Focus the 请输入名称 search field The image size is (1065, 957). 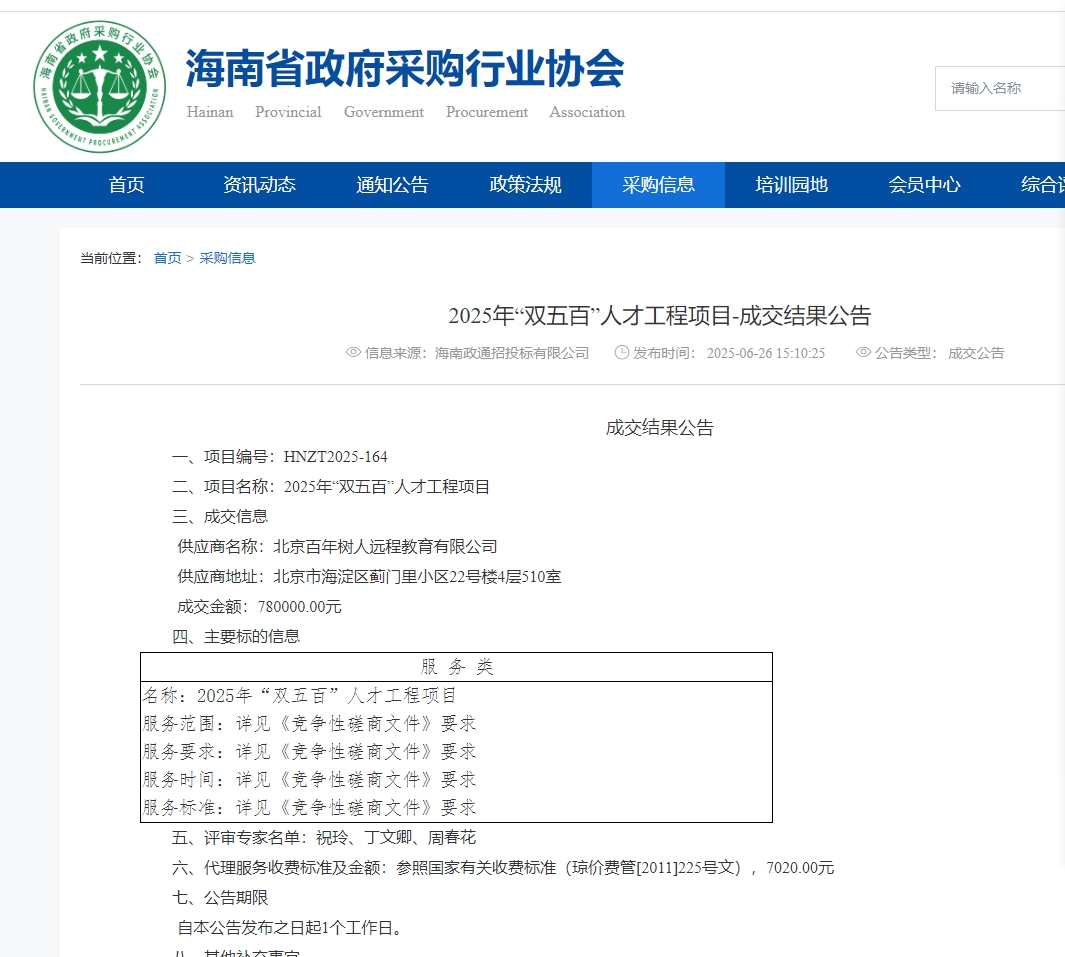[x=1000, y=88]
